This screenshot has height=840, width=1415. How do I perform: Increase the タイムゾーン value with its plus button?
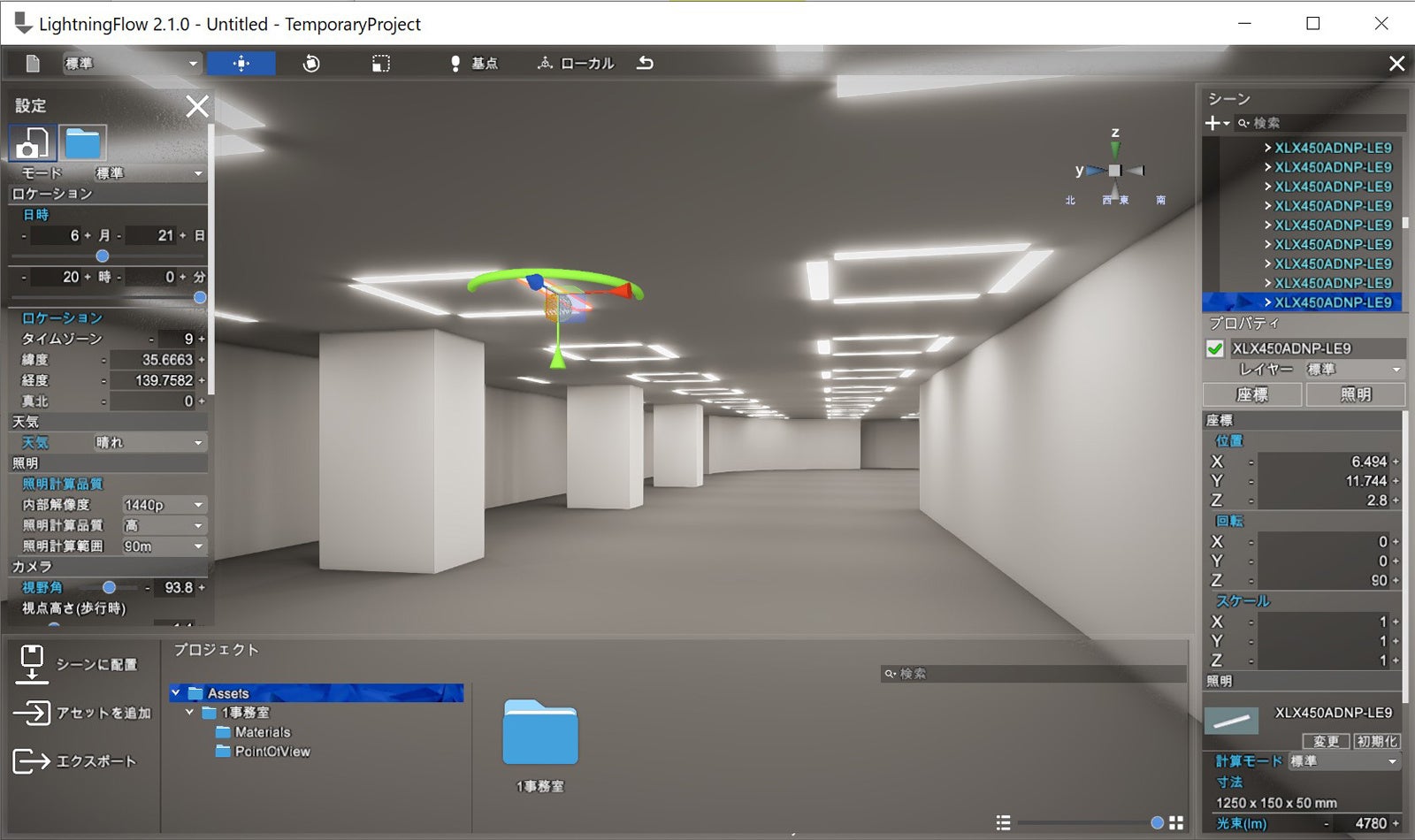tap(202, 339)
